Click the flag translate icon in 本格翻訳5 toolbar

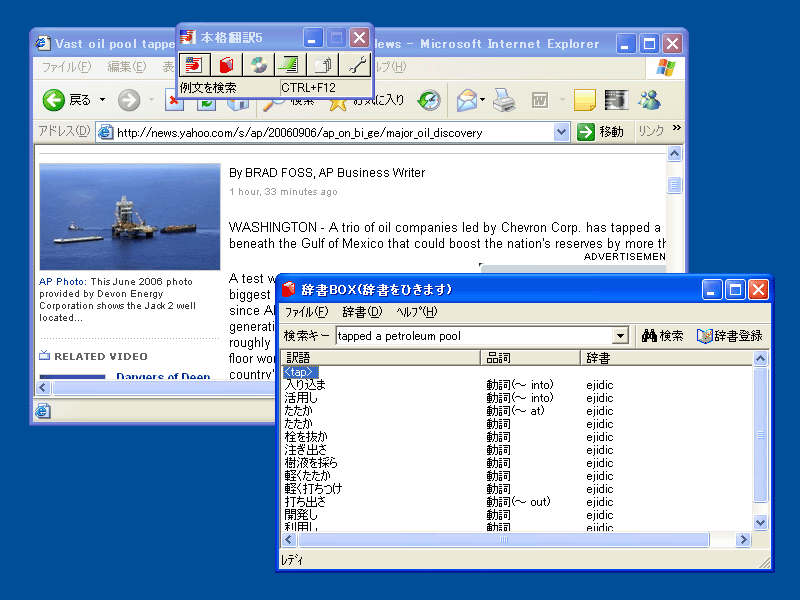pyautogui.click(x=194, y=65)
